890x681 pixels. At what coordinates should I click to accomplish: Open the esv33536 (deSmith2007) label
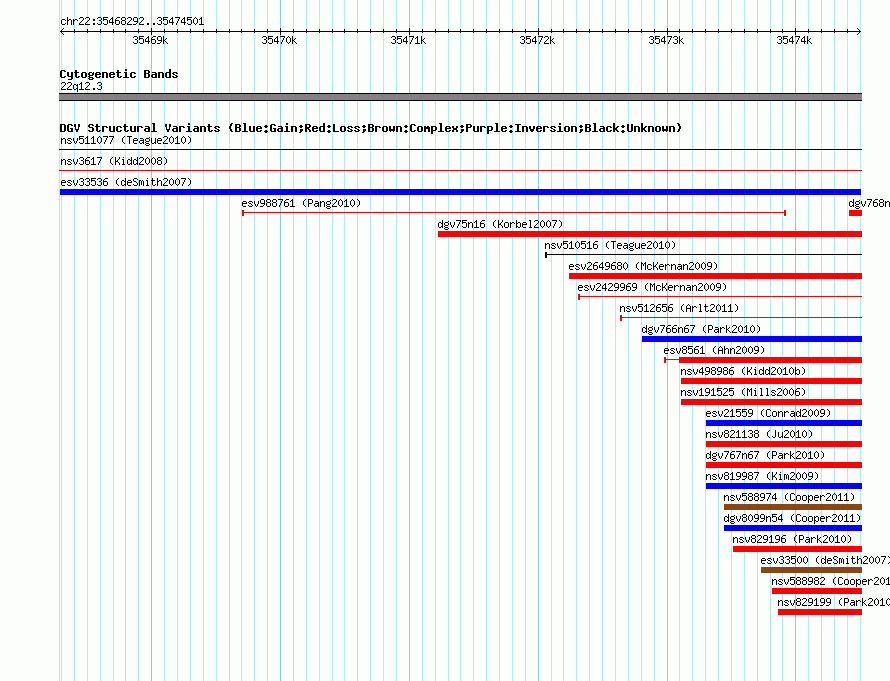[x=126, y=182]
